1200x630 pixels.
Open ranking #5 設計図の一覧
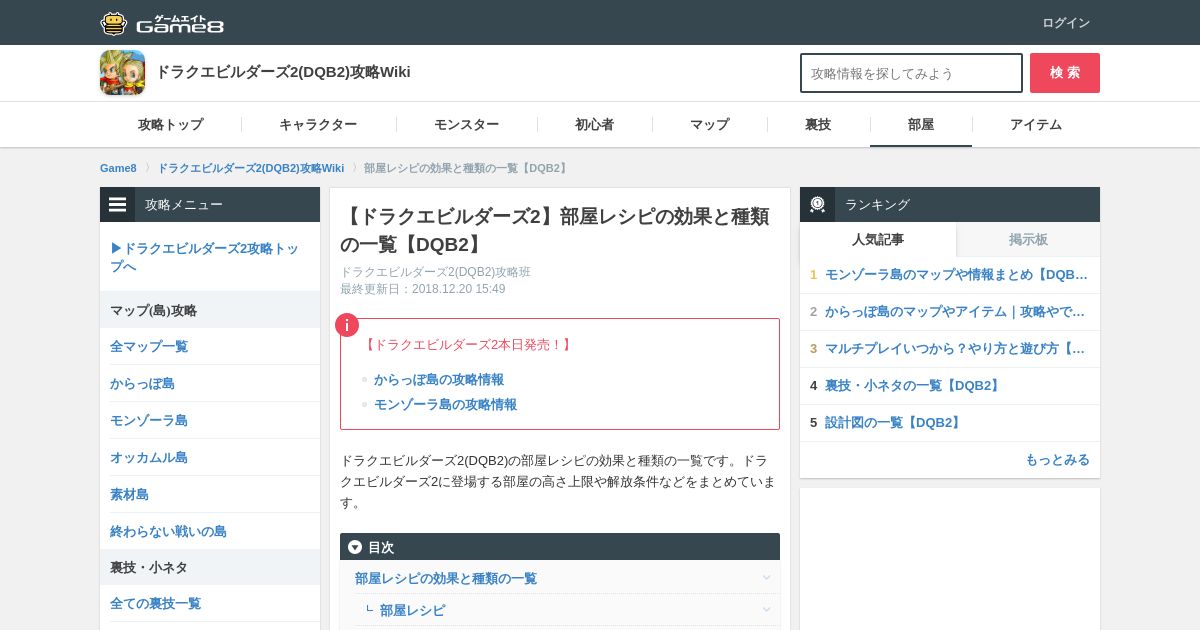894,422
